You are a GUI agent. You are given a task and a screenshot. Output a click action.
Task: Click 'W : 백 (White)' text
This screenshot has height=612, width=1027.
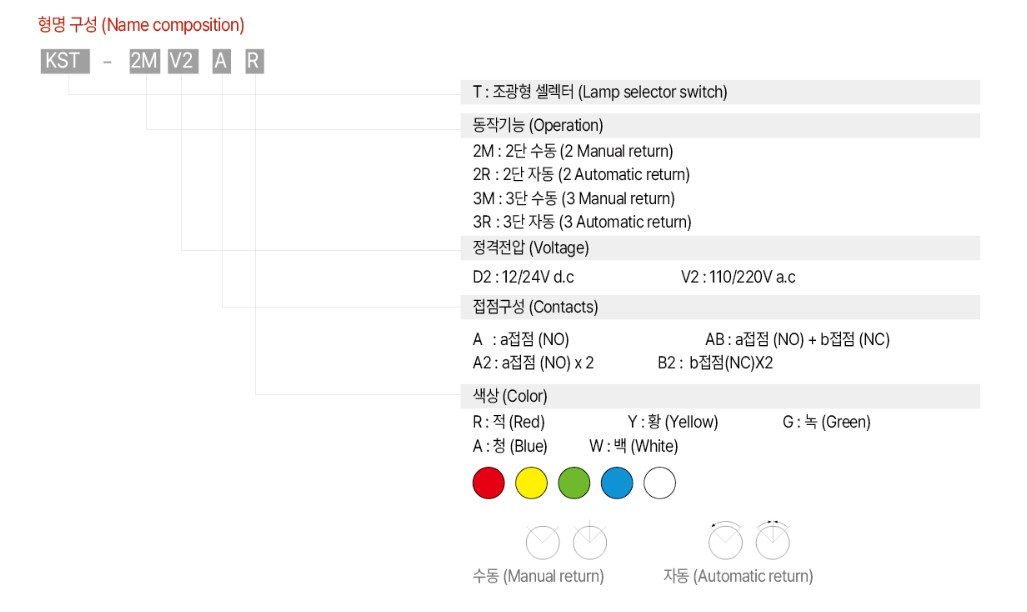(633, 446)
